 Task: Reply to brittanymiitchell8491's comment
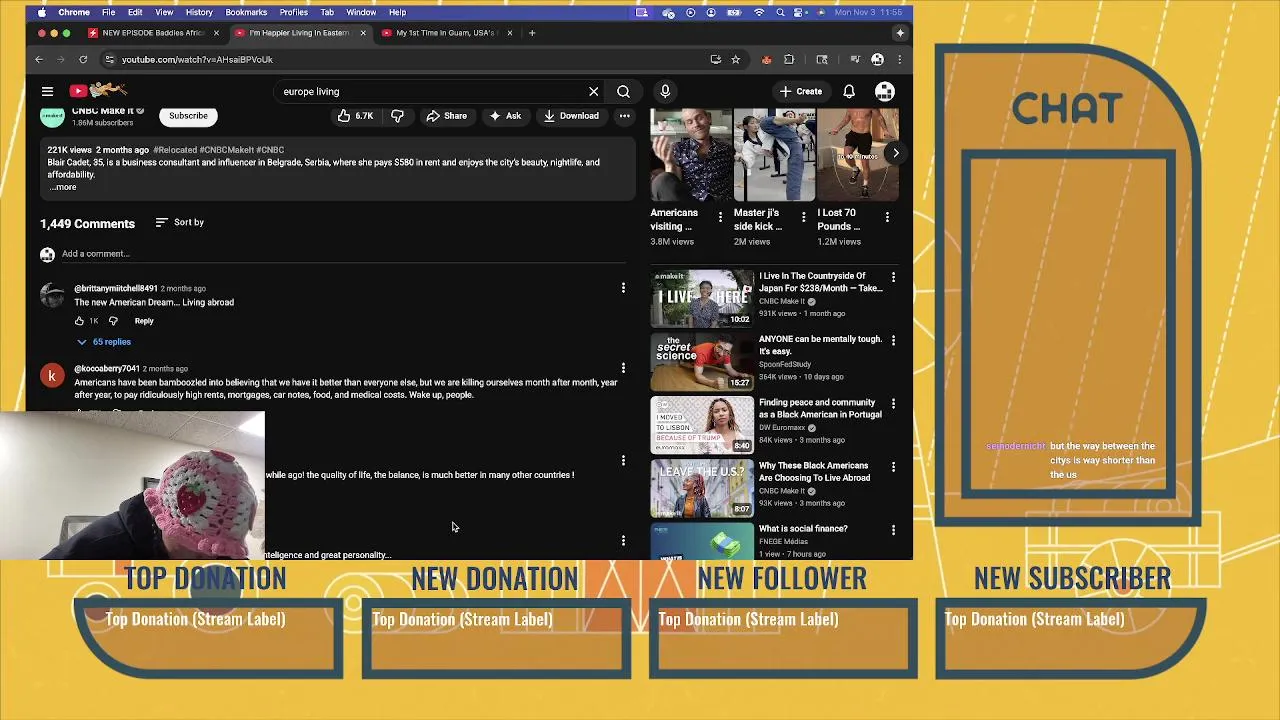point(144,321)
